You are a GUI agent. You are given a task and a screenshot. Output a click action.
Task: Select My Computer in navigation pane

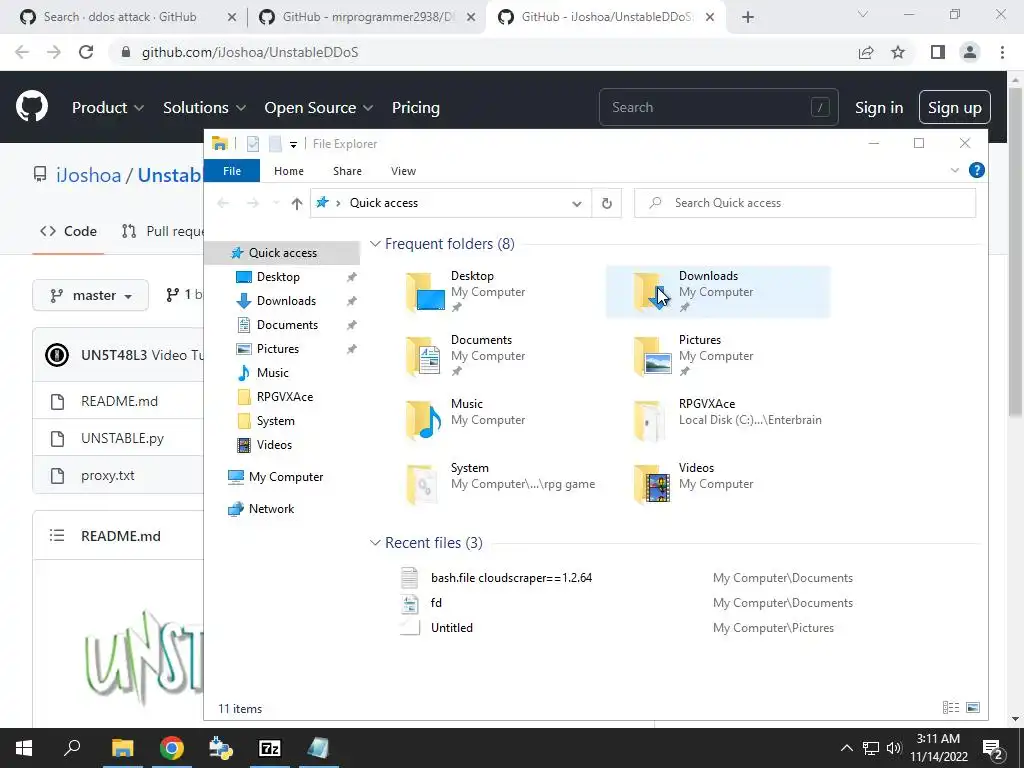[285, 477]
